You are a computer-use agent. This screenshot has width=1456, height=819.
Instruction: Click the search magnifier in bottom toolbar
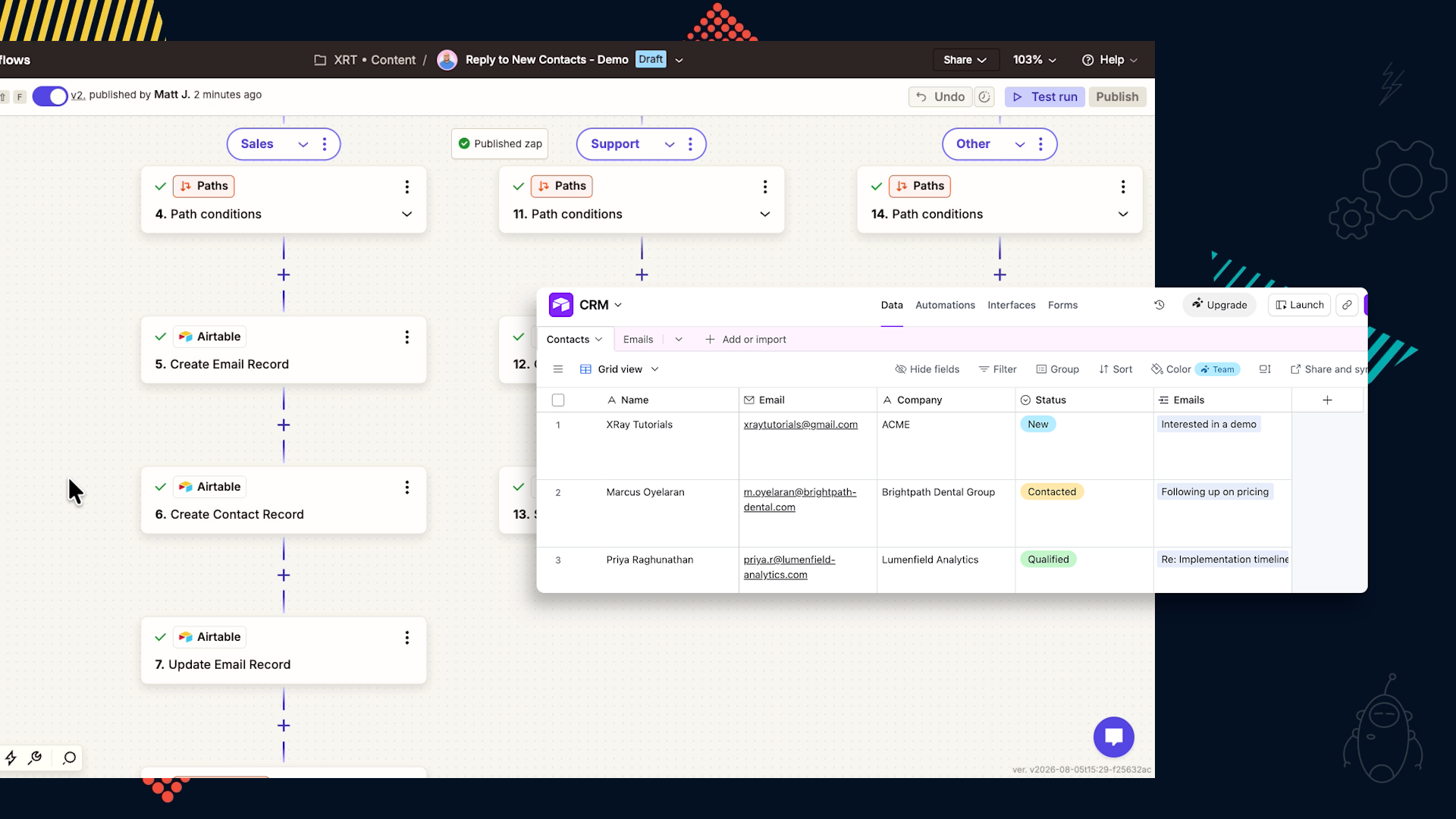70,758
